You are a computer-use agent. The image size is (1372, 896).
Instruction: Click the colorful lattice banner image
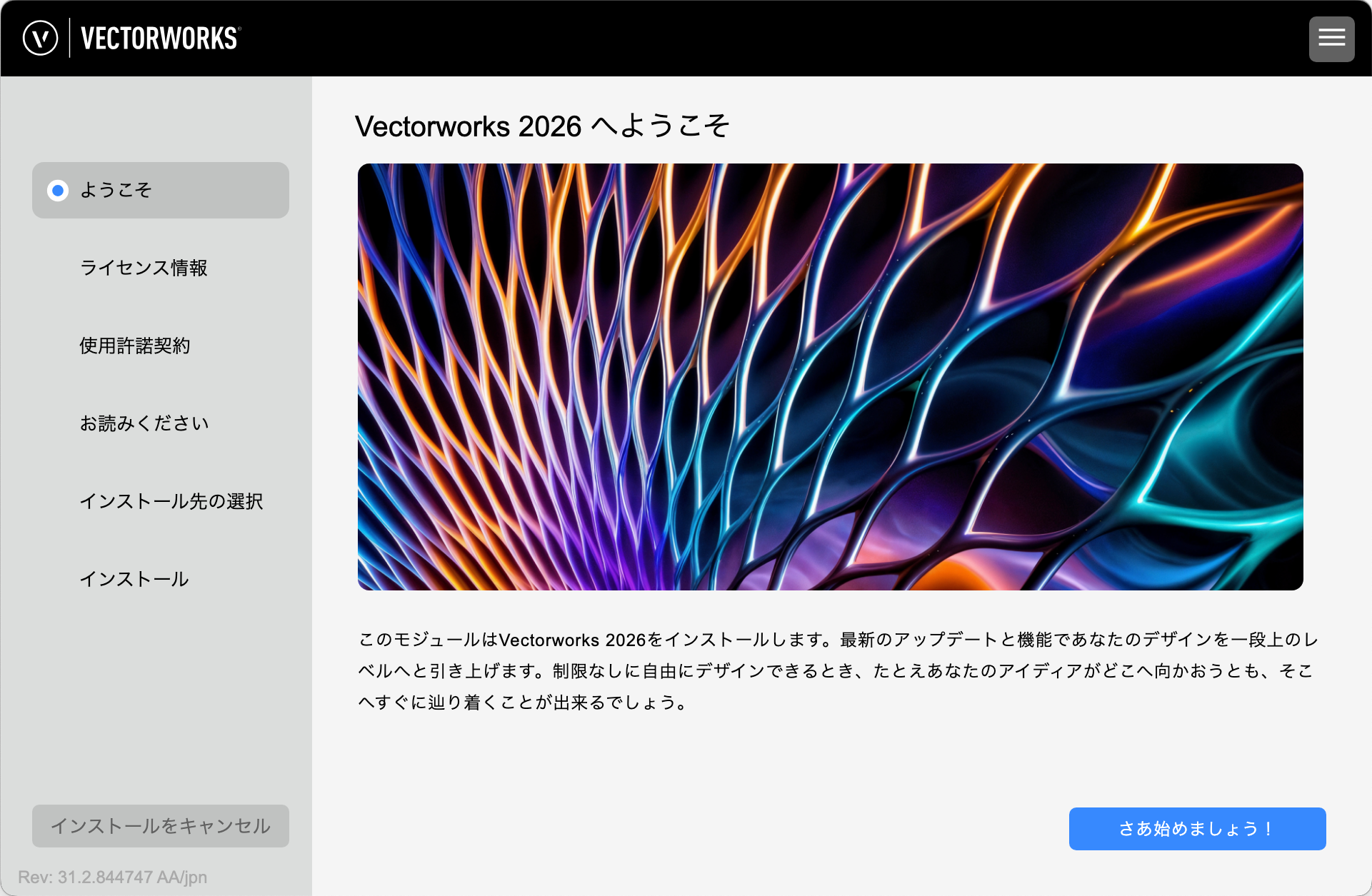click(x=830, y=377)
